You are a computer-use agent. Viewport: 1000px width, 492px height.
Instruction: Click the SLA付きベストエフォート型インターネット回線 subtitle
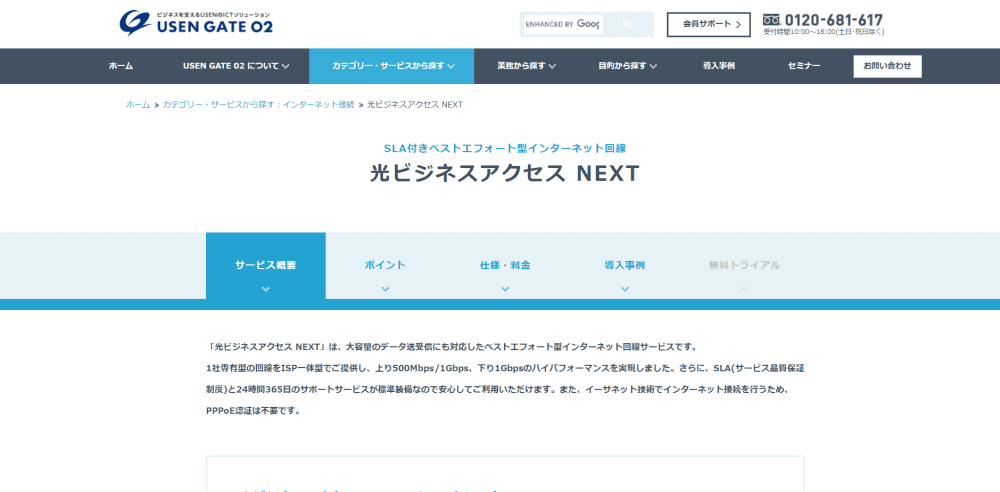pyautogui.click(x=504, y=149)
